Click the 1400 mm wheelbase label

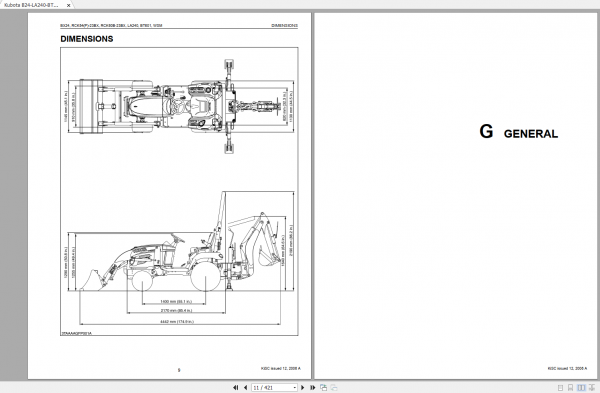[176, 302]
